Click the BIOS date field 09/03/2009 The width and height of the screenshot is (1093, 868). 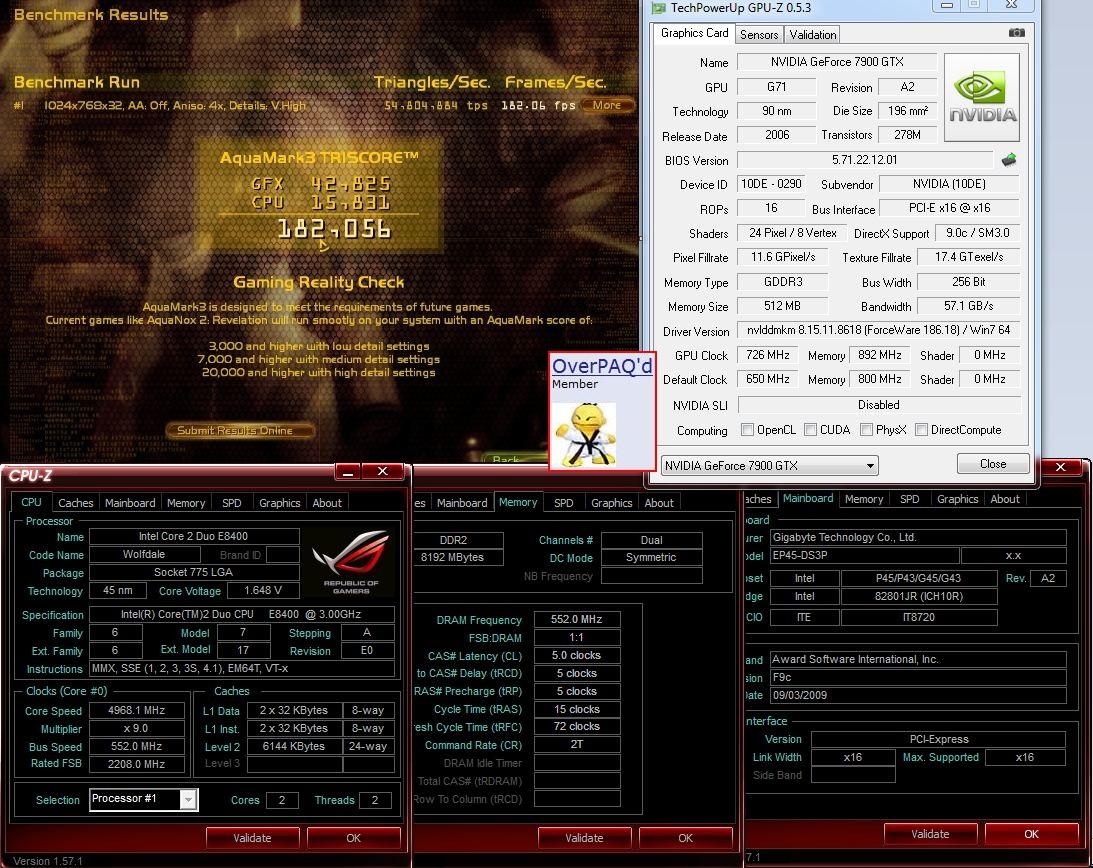click(x=918, y=695)
